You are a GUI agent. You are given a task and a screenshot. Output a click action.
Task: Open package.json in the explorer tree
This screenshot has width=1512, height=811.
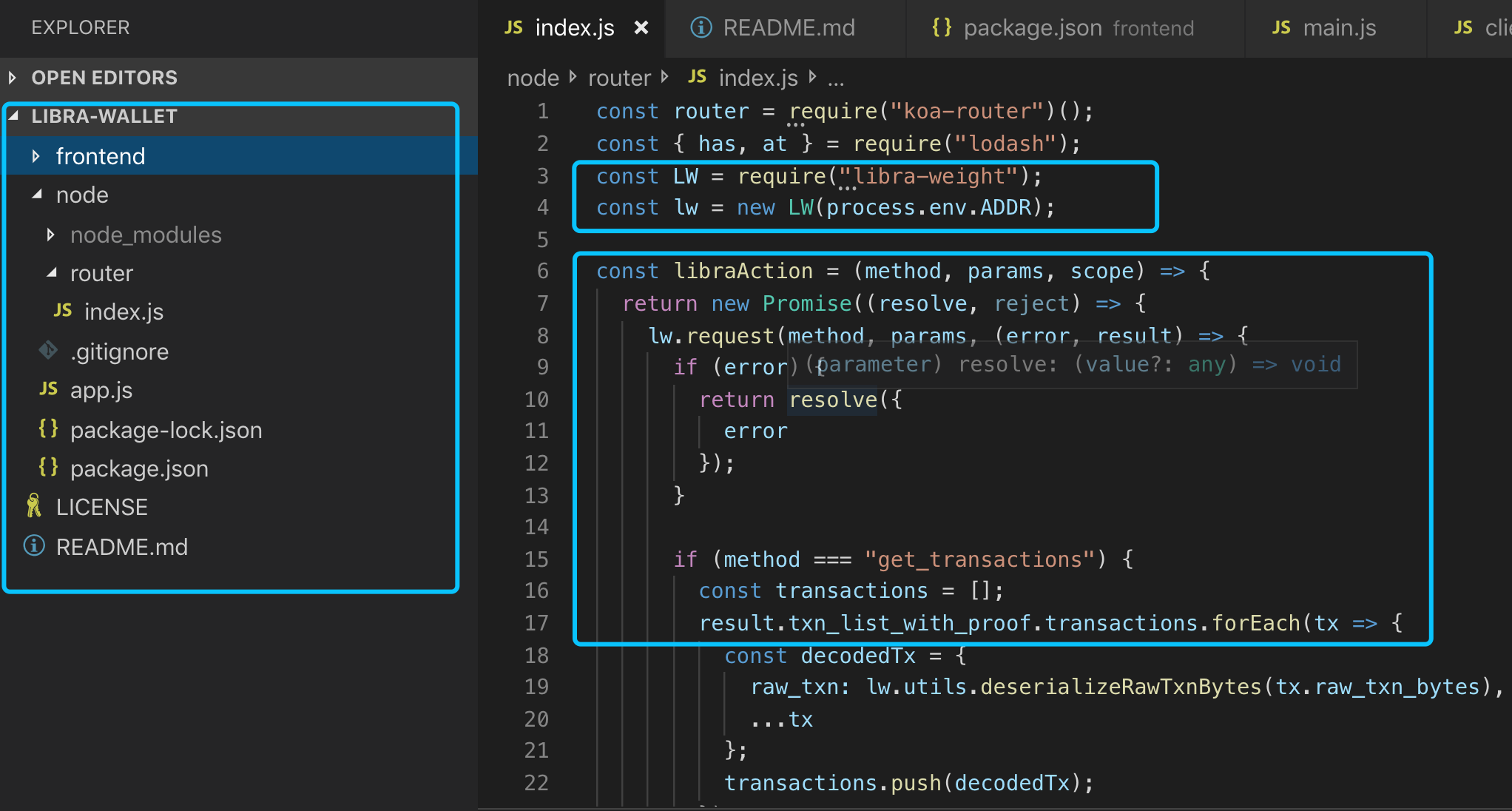139,468
